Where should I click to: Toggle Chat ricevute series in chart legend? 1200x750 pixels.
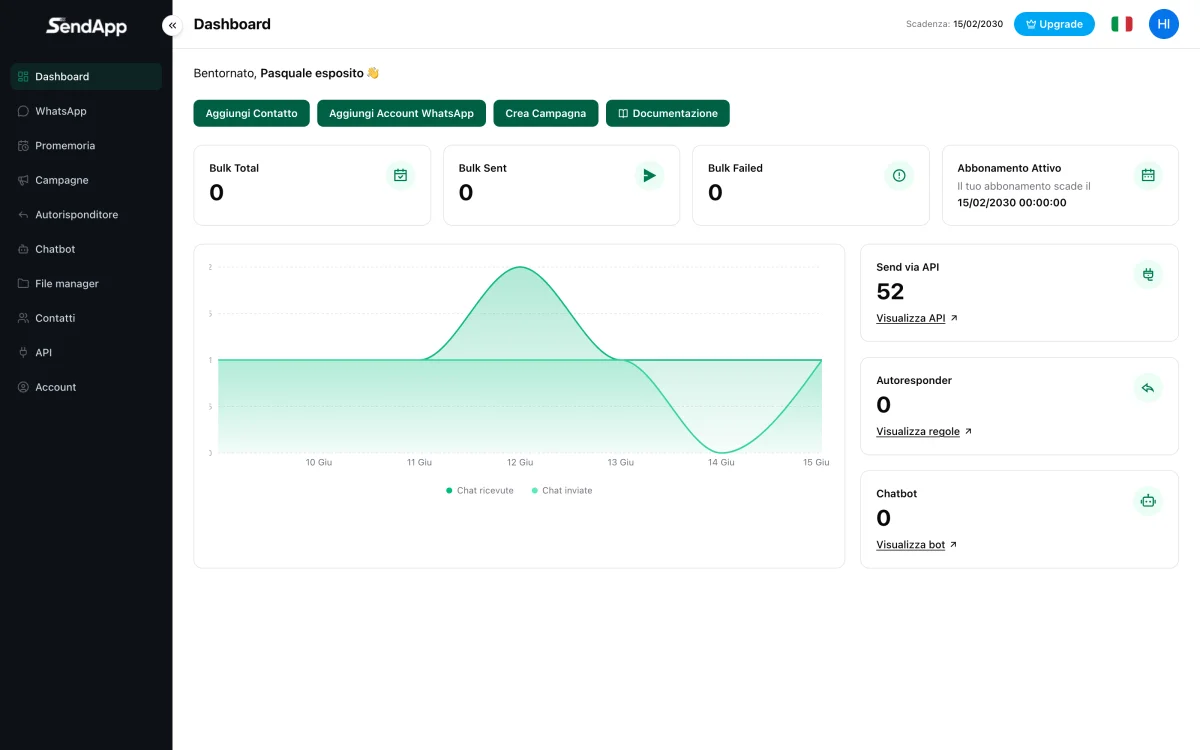(480, 491)
